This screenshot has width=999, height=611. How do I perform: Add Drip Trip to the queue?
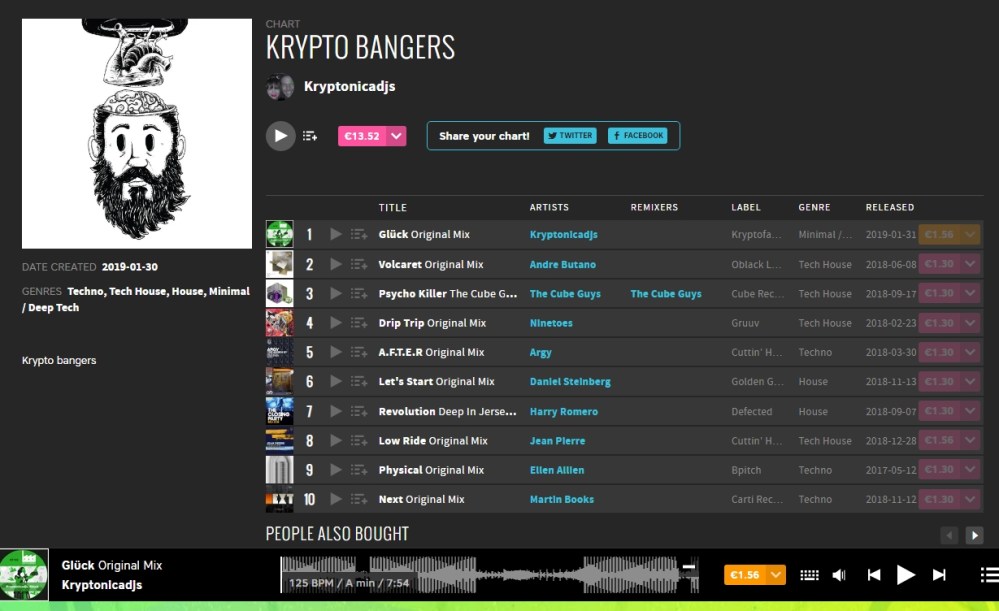(359, 323)
